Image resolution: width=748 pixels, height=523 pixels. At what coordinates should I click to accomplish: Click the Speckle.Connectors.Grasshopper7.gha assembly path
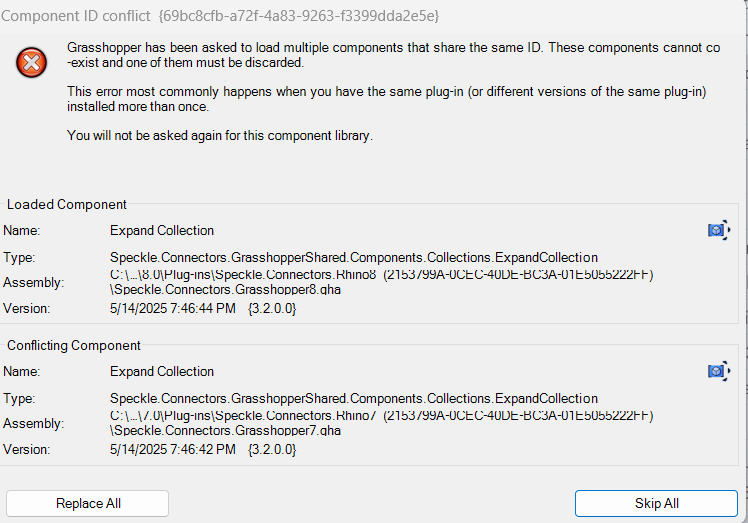tap(225, 430)
